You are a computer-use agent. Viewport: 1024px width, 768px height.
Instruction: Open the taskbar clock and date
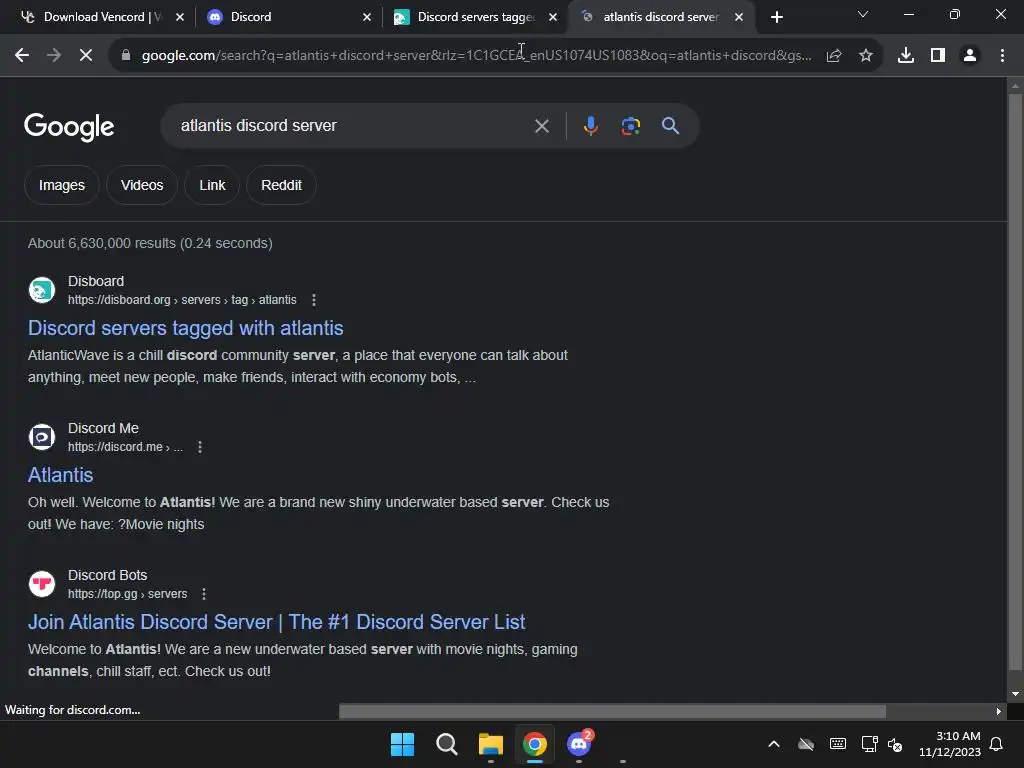(x=950, y=744)
